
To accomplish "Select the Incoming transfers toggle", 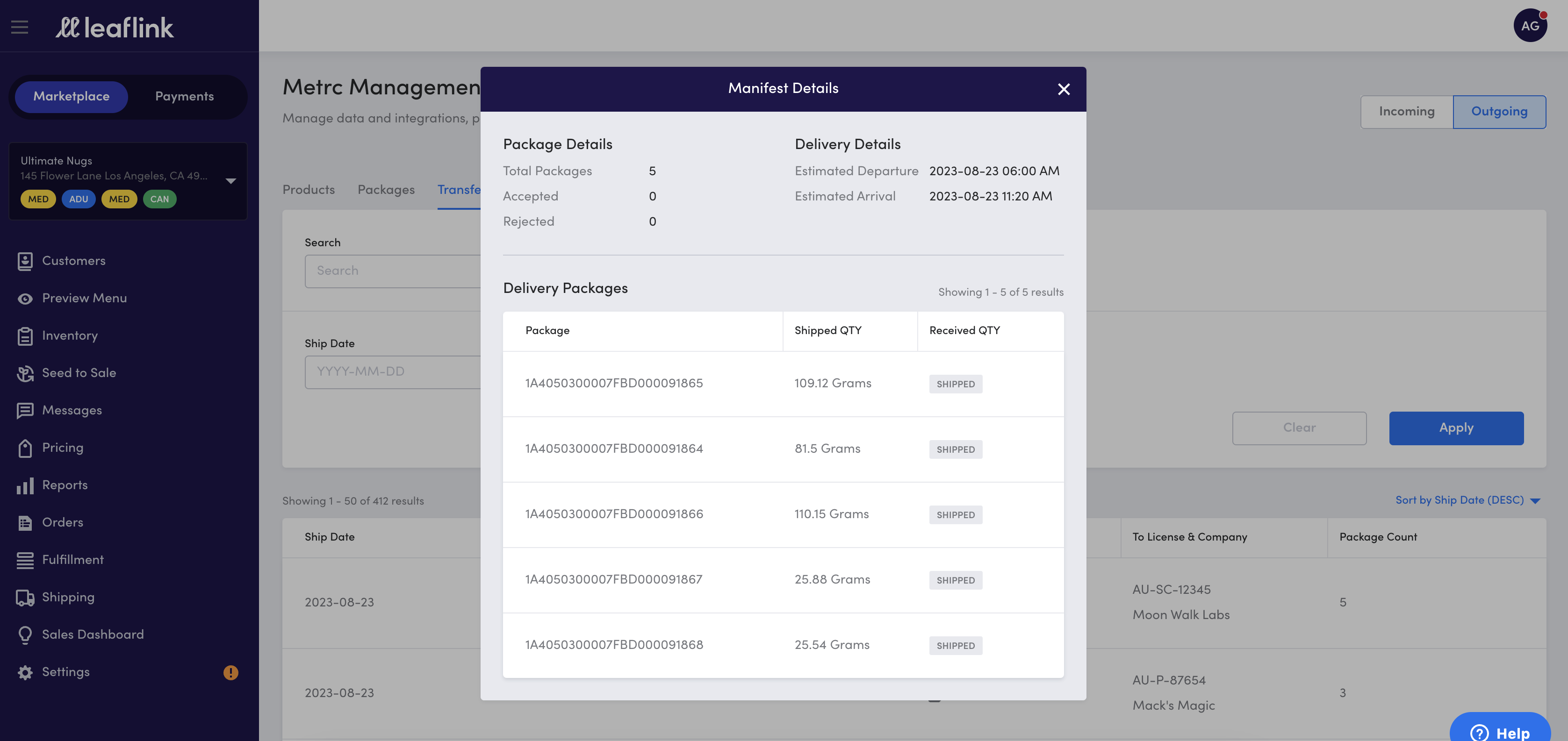I will point(1407,112).
